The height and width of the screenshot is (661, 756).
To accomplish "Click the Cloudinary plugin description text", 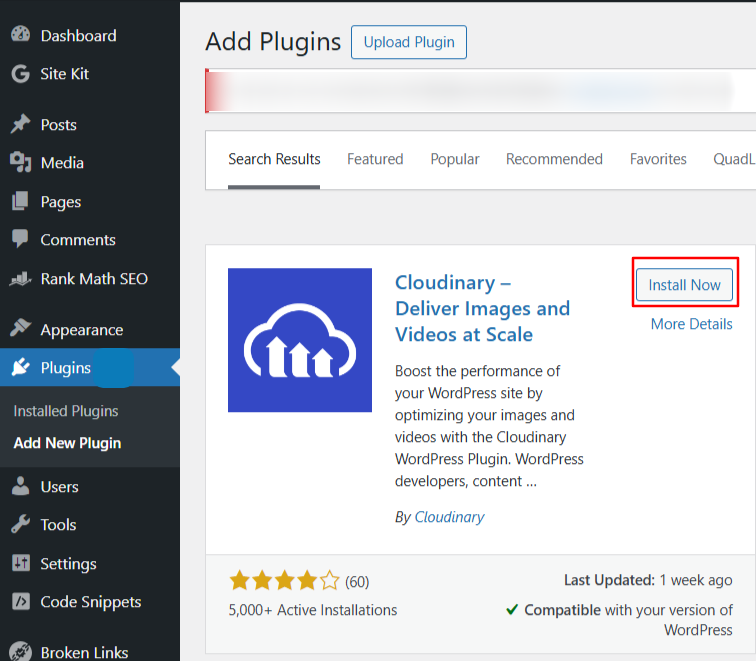I will (x=489, y=426).
